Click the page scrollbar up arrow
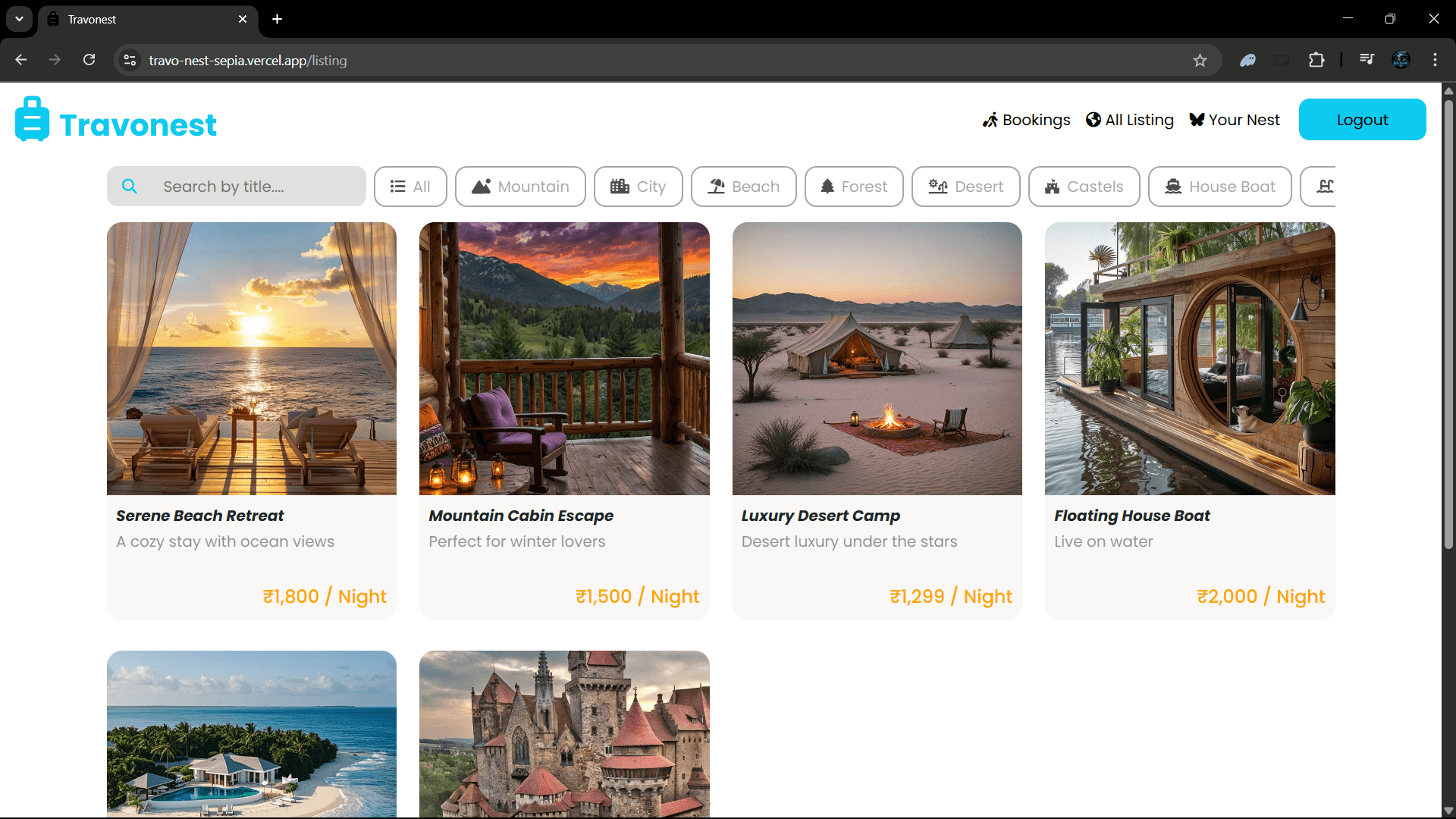The width and height of the screenshot is (1456, 819). click(1448, 90)
